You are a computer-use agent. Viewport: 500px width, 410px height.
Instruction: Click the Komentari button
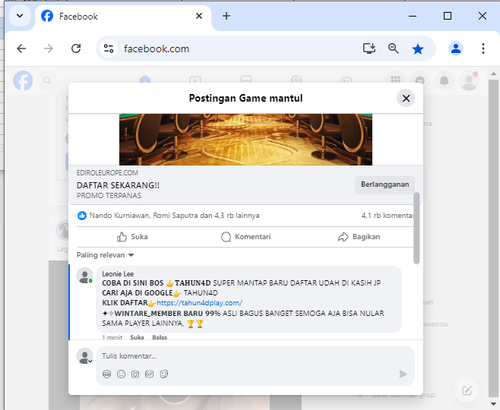tap(246, 237)
